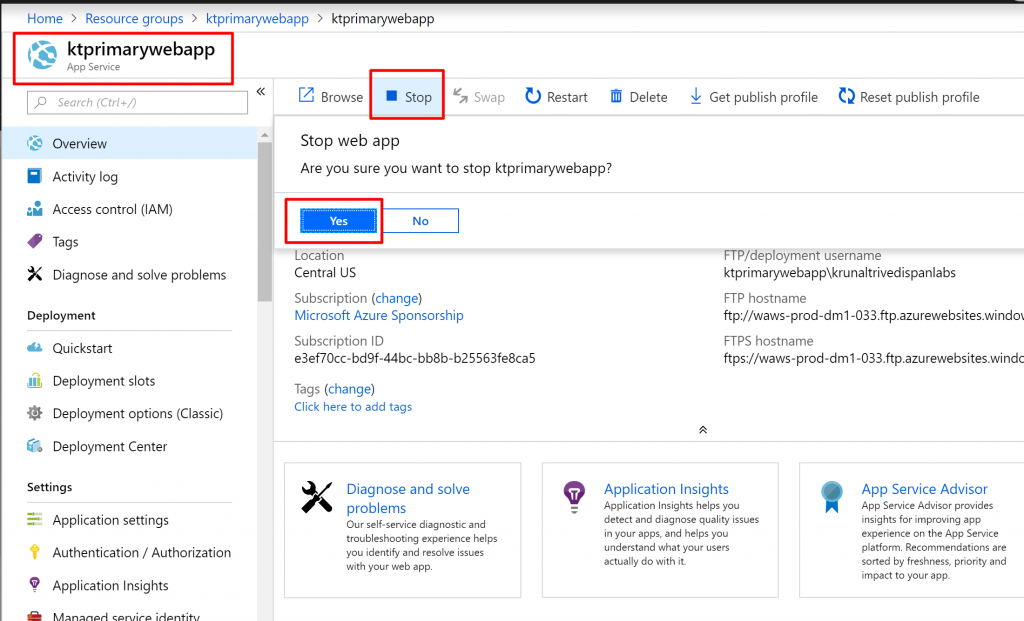This screenshot has width=1024, height=621.
Task: Select the FTP/deployment username value
Action: pyautogui.click(x=839, y=272)
